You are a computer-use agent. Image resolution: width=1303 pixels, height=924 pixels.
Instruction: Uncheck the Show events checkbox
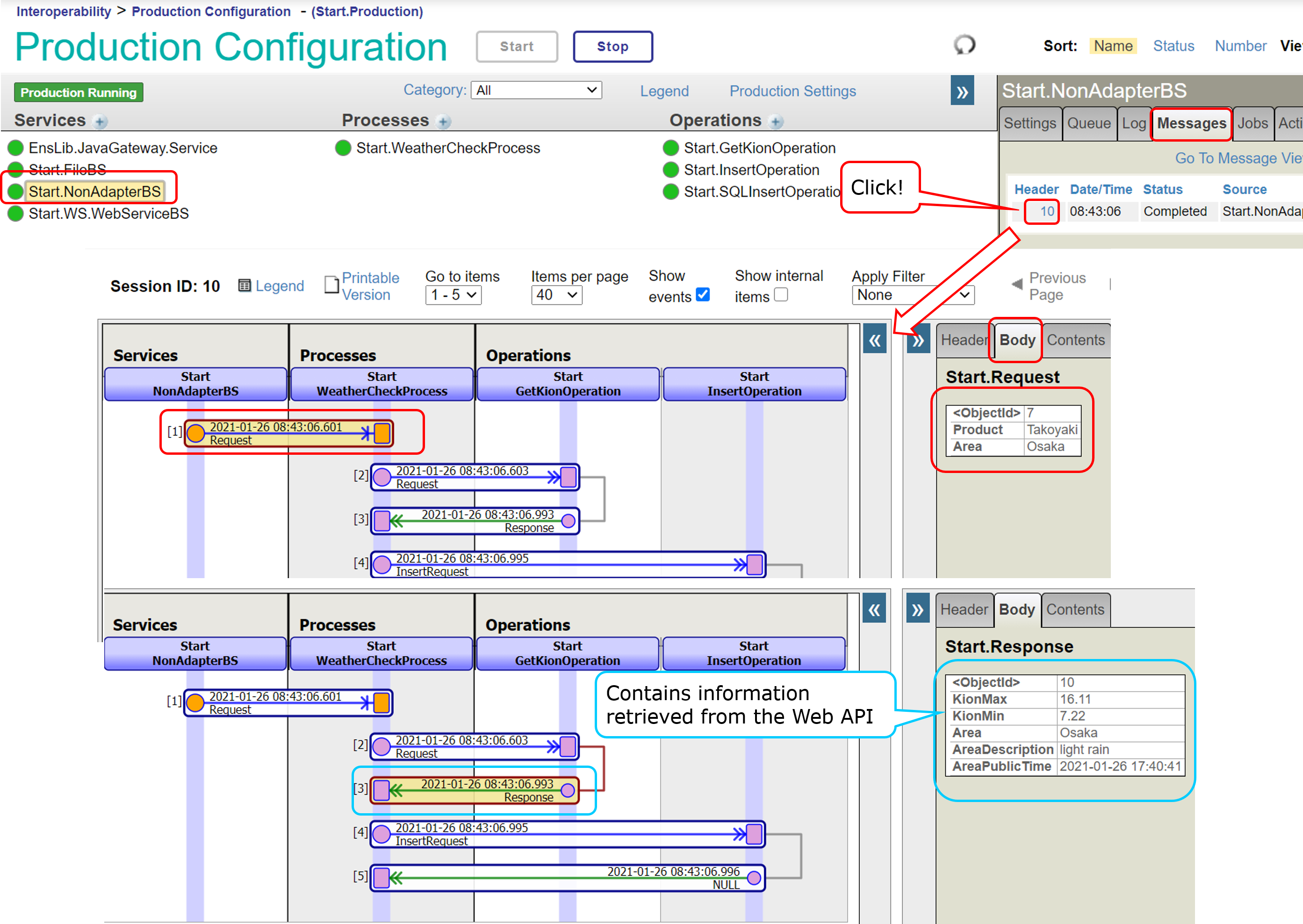click(703, 294)
